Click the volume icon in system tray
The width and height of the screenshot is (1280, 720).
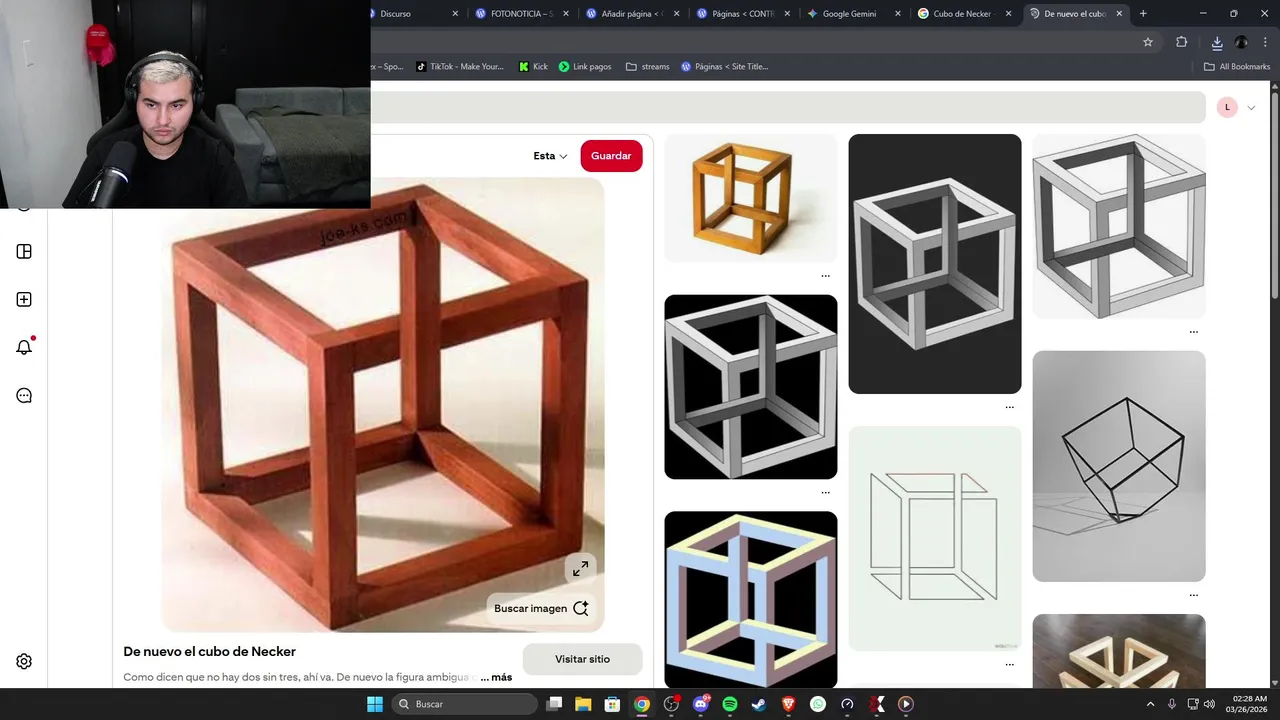pyautogui.click(x=1210, y=704)
